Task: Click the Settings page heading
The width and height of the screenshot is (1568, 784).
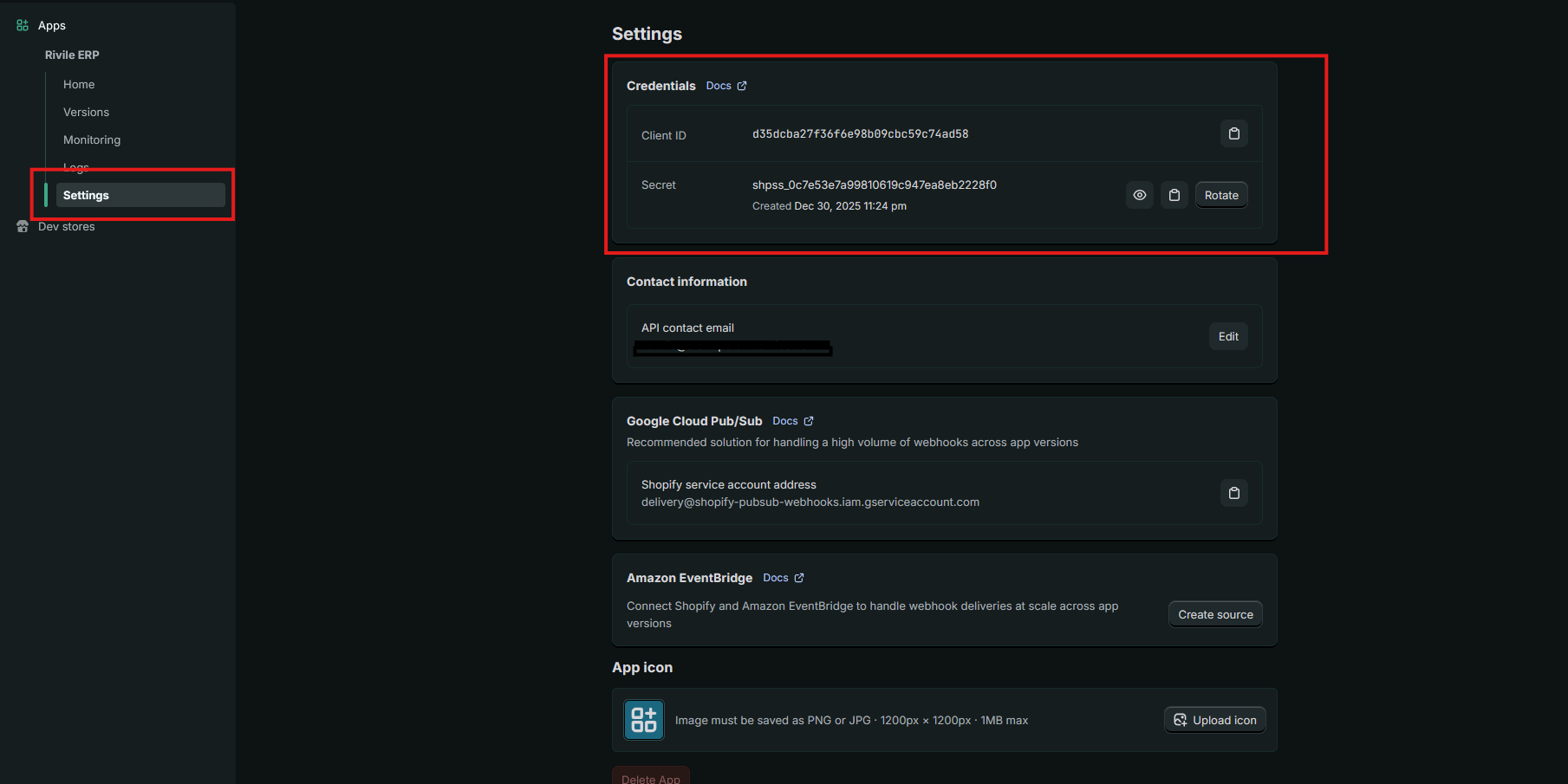Action: tap(647, 34)
